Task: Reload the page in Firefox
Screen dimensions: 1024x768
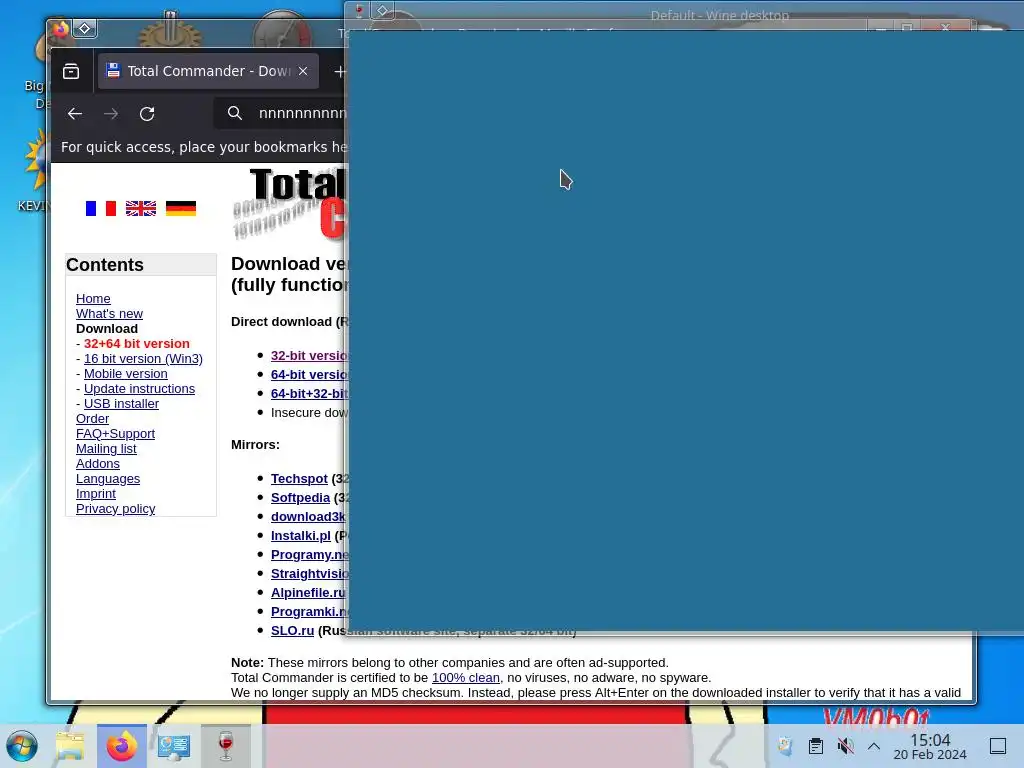Action: (147, 114)
